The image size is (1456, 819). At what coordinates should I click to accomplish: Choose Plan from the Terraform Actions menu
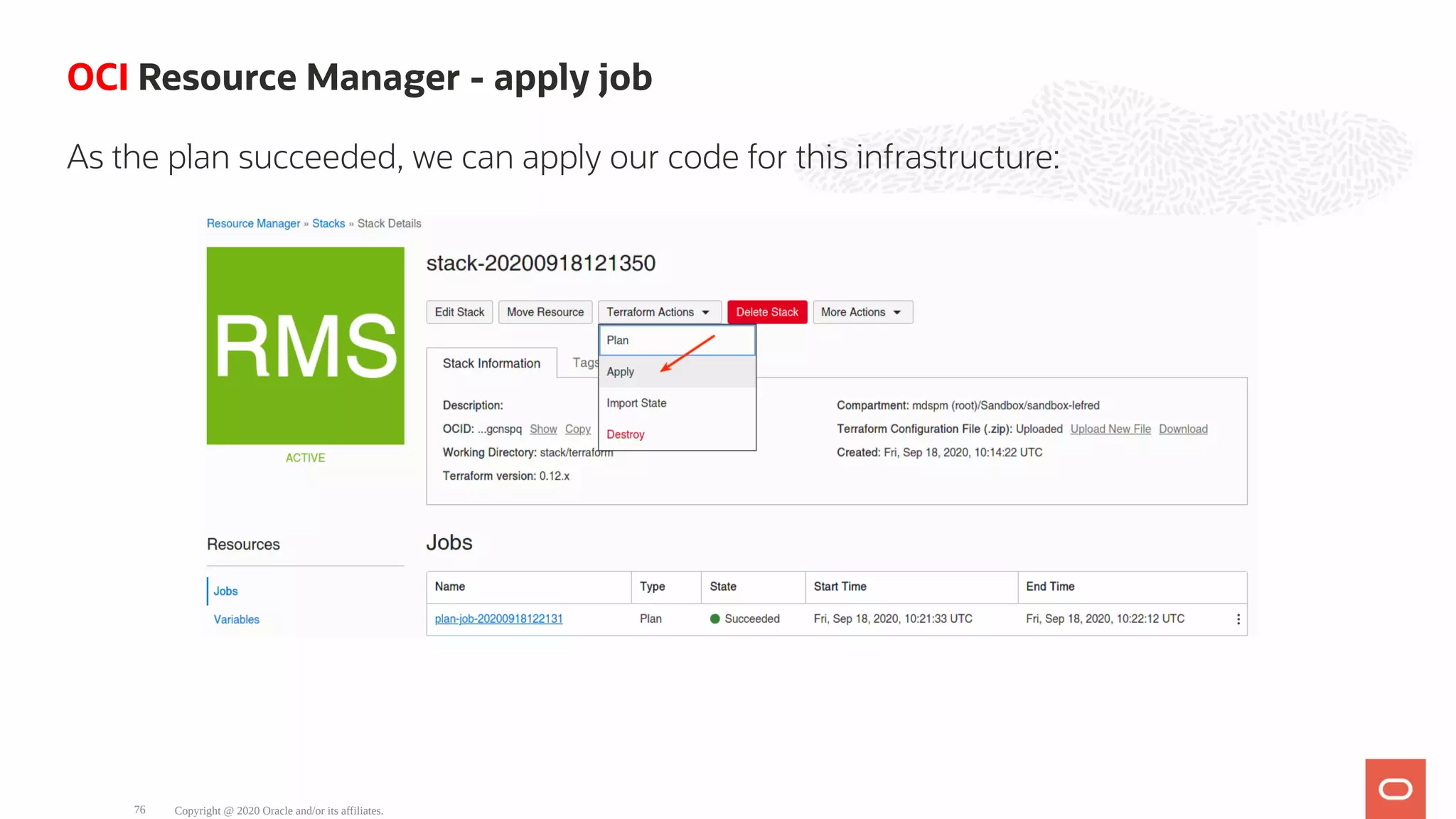(x=677, y=341)
